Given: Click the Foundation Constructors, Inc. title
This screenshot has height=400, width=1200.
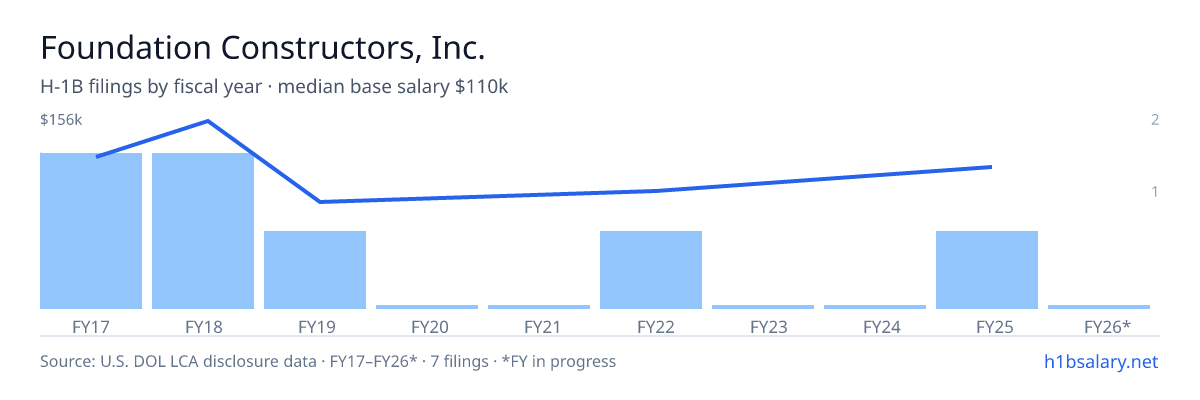Looking at the screenshot, I should tap(263, 48).
